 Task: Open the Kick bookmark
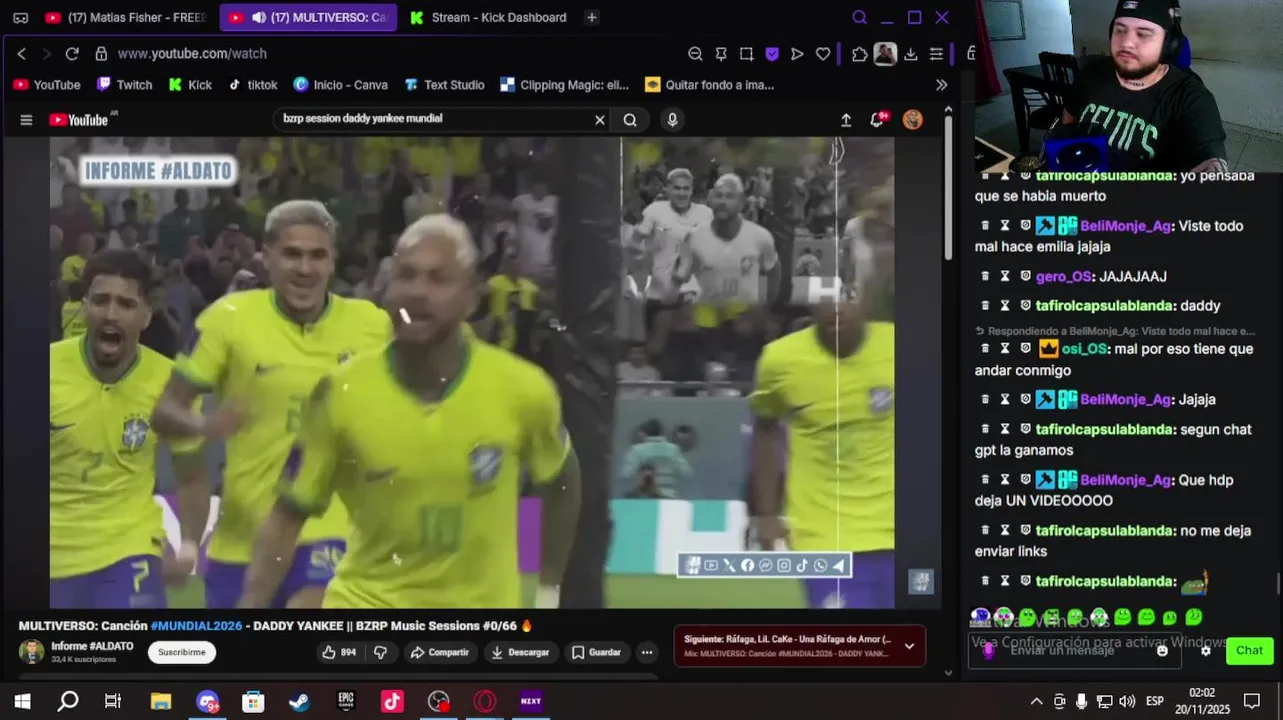[190, 85]
